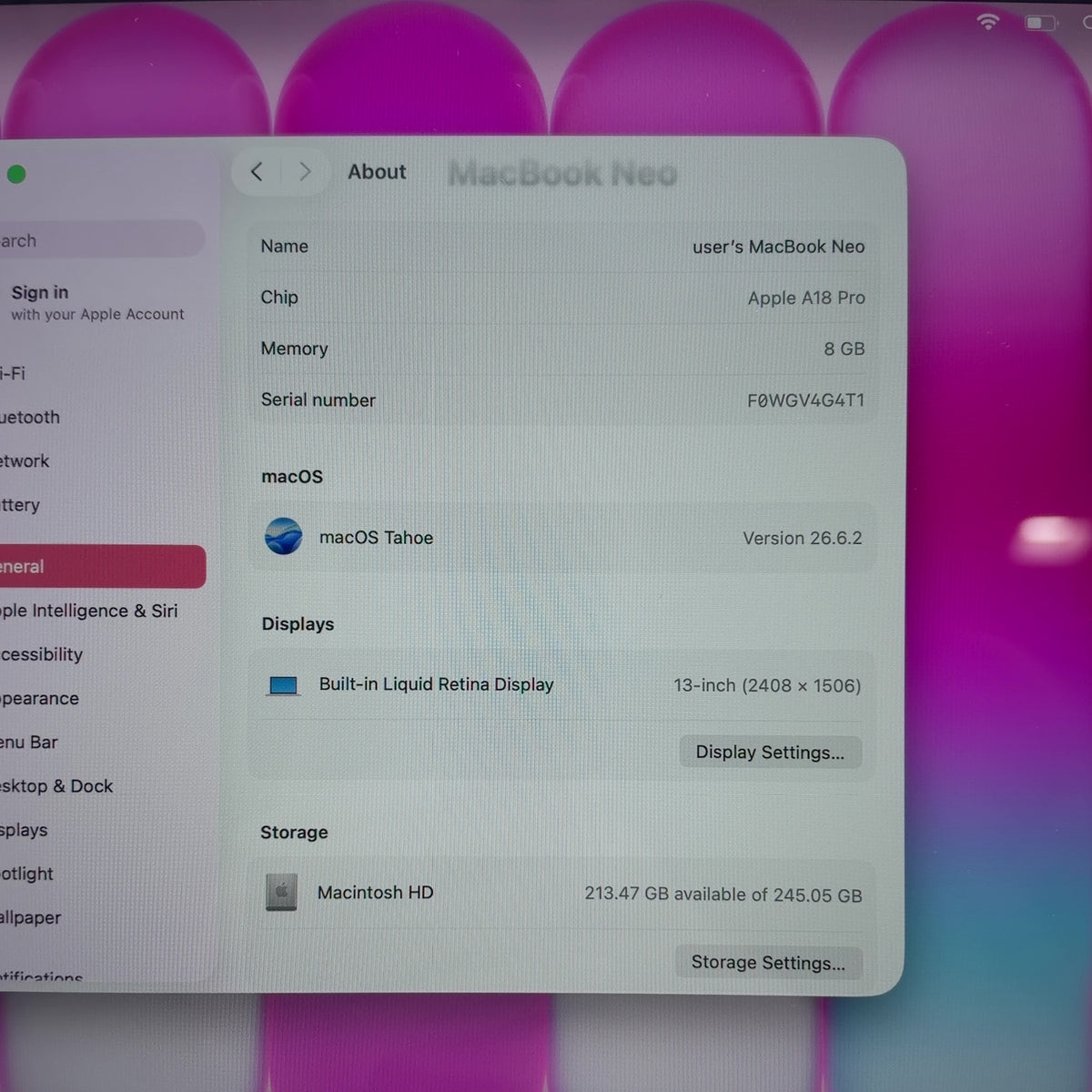Click the Built-in display laptop icon
The width and height of the screenshot is (1092, 1092).
coord(283,685)
